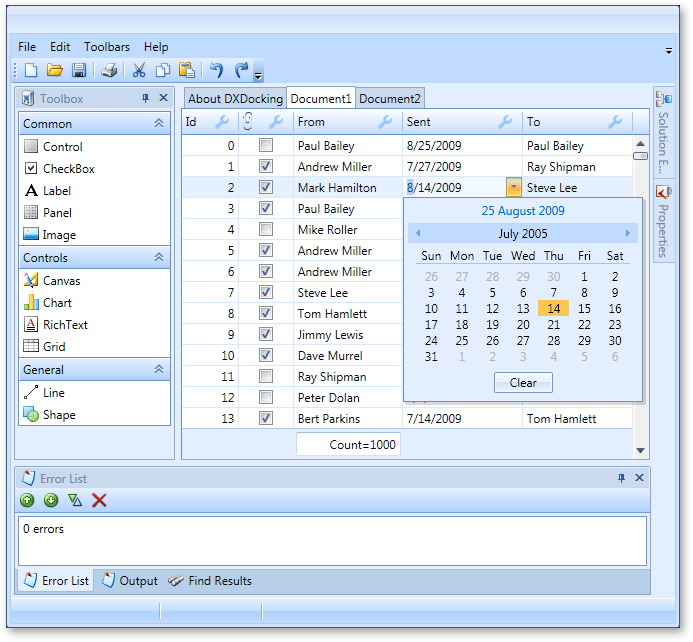Click the 25 August 2009 today link
The width and height of the screenshot is (693, 642).
point(523,211)
